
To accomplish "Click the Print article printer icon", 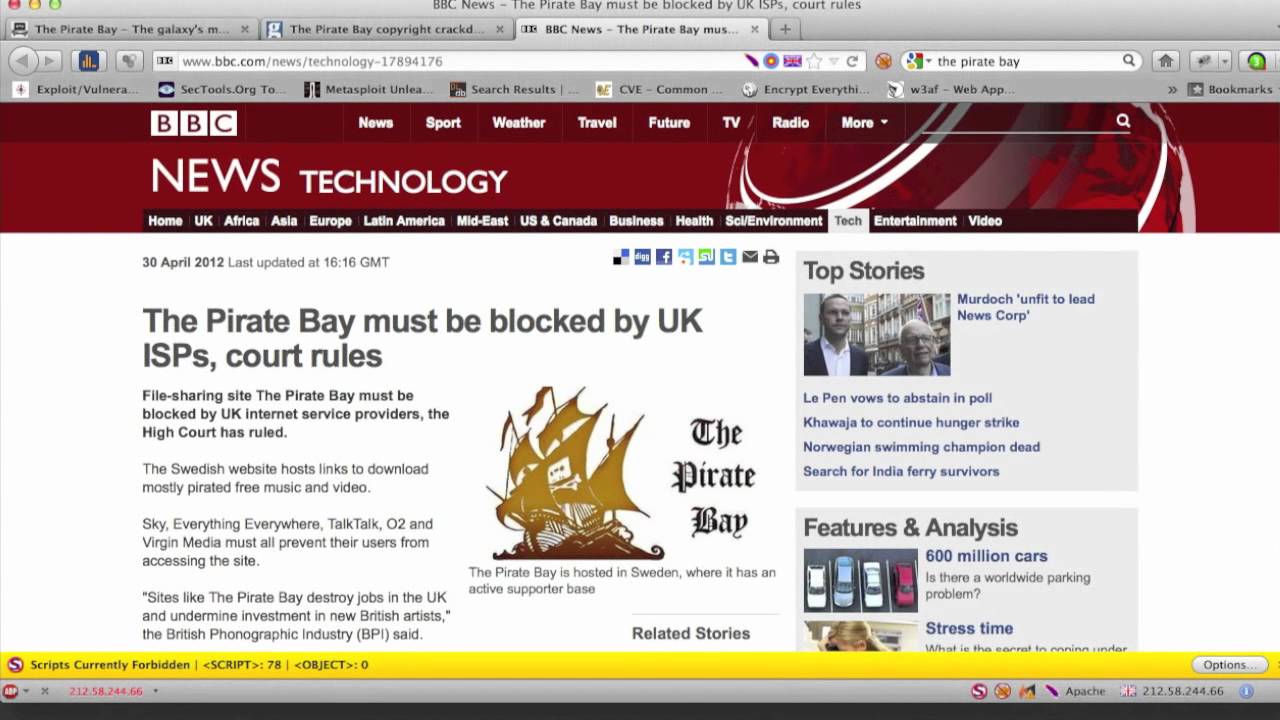I will pyautogui.click(x=771, y=257).
